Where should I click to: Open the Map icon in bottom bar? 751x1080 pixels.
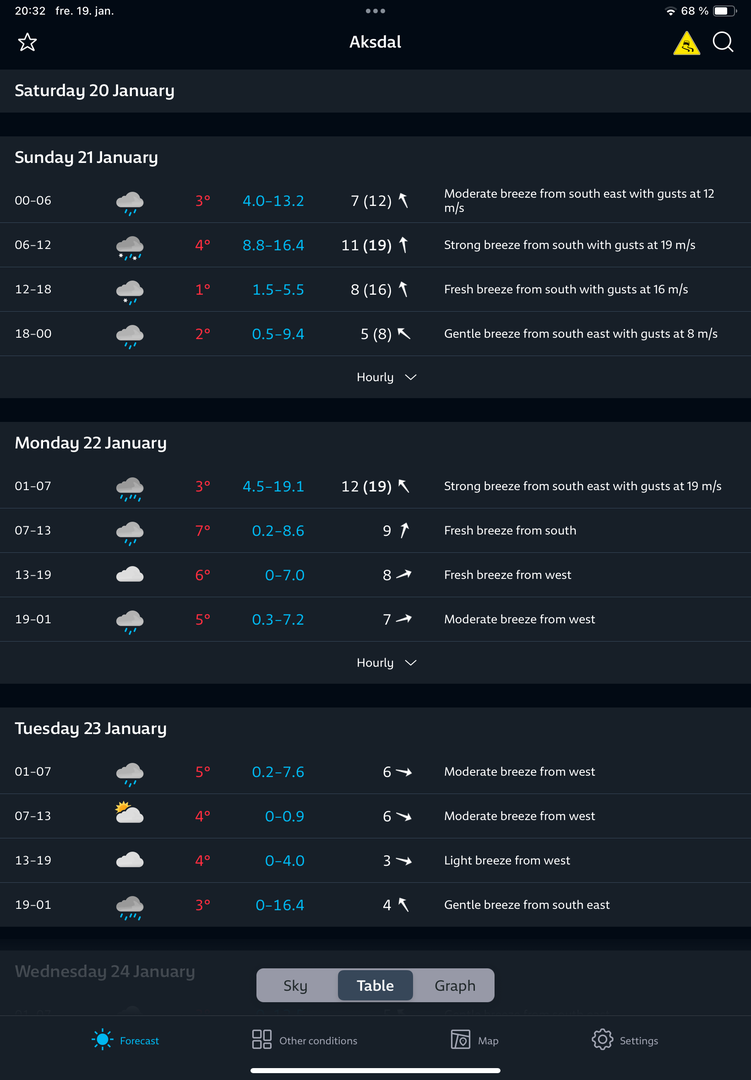[460, 1040]
